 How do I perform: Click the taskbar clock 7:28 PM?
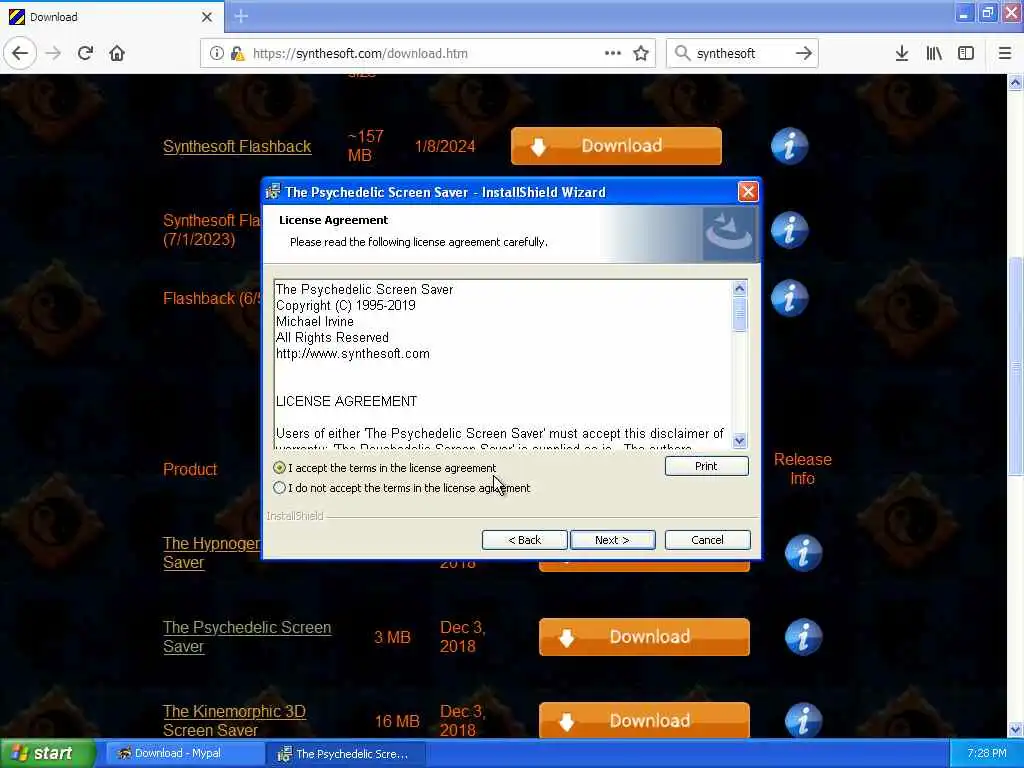[986, 753]
